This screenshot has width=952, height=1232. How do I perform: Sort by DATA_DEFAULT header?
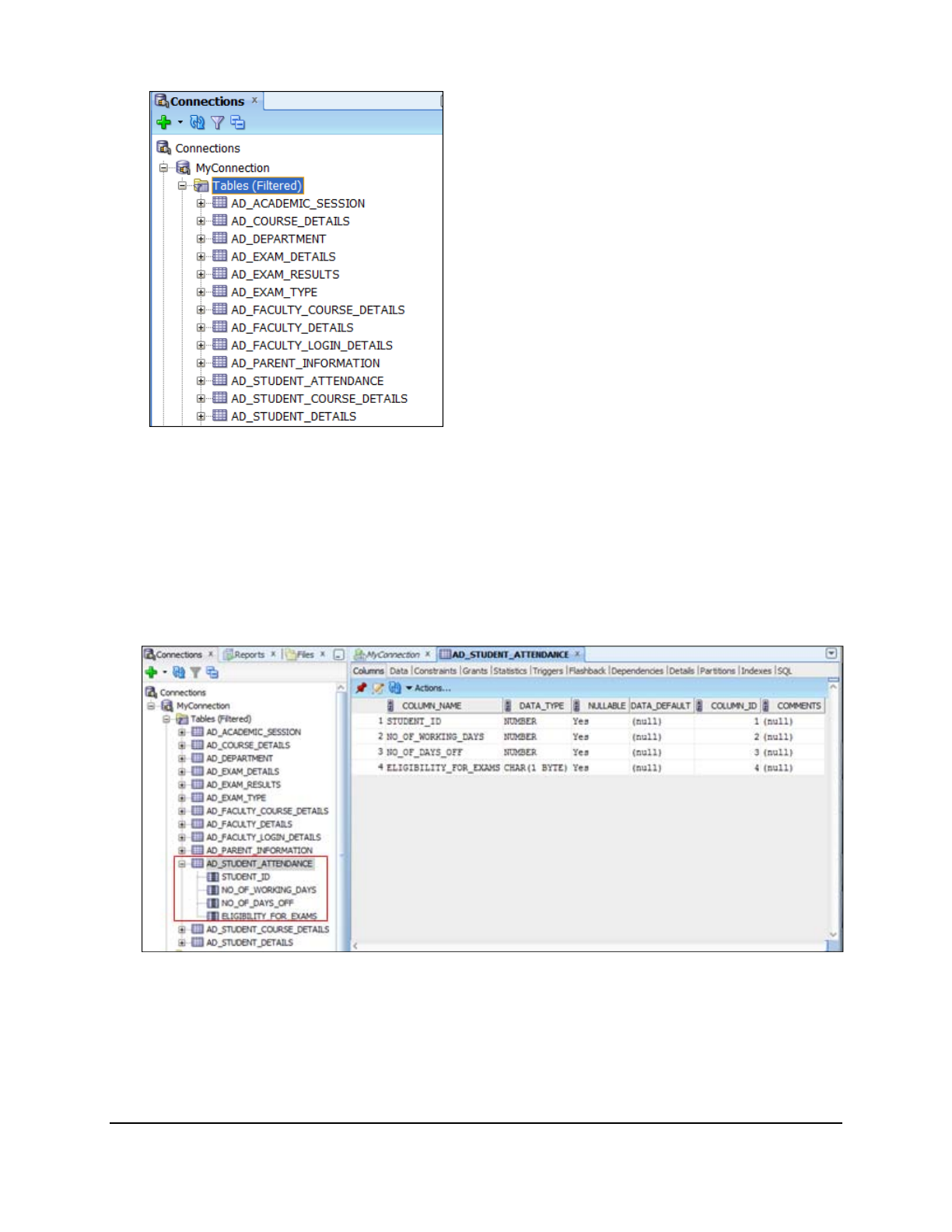click(660, 706)
